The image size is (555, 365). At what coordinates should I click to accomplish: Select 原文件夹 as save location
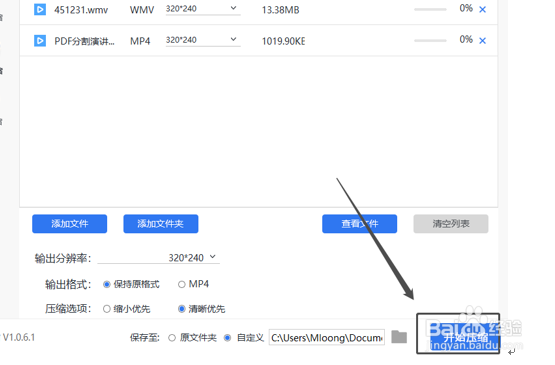pyautogui.click(x=172, y=338)
